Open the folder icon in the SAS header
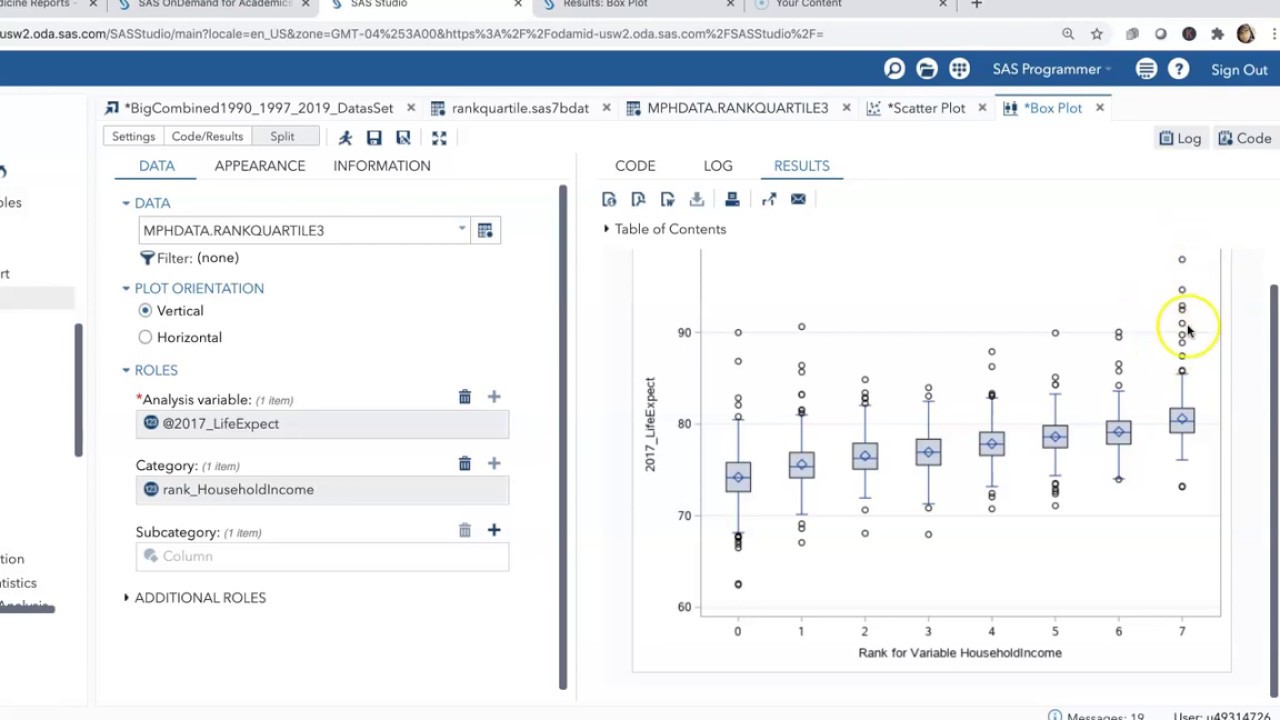The height and width of the screenshot is (720, 1280). click(927, 69)
